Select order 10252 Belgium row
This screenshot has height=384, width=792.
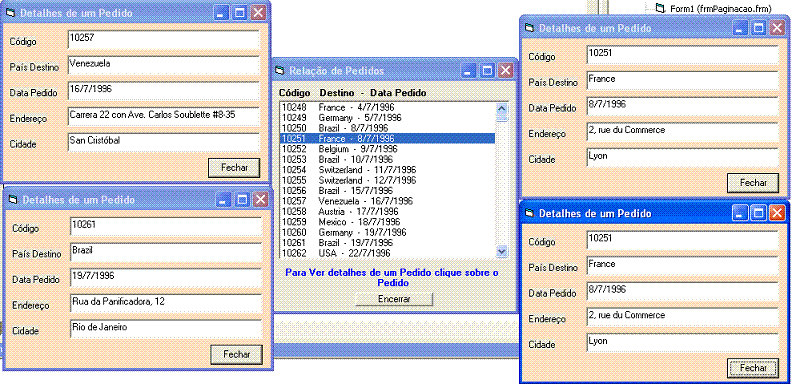387,149
